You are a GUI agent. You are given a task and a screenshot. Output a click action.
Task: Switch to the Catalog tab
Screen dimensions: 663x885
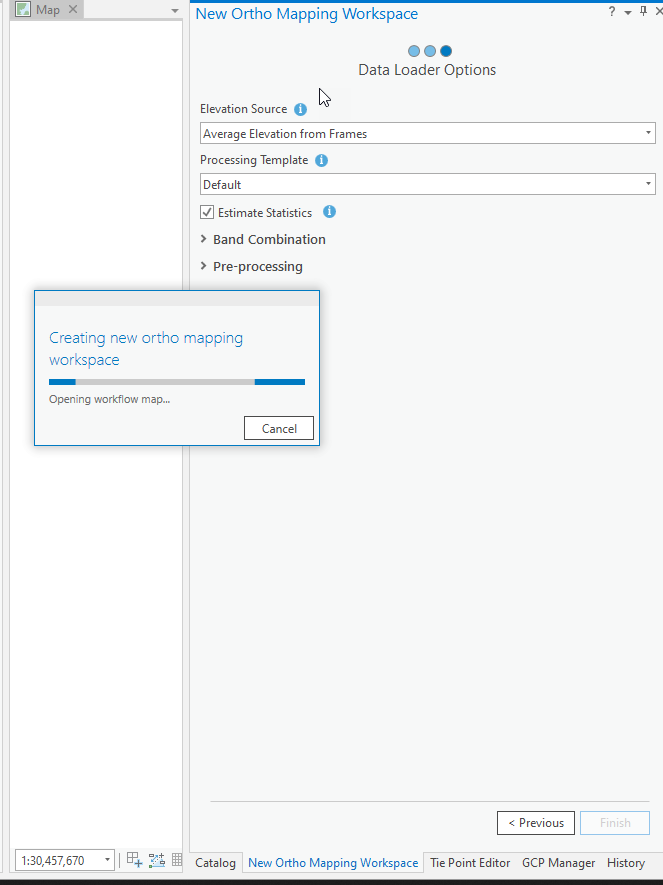point(215,862)
